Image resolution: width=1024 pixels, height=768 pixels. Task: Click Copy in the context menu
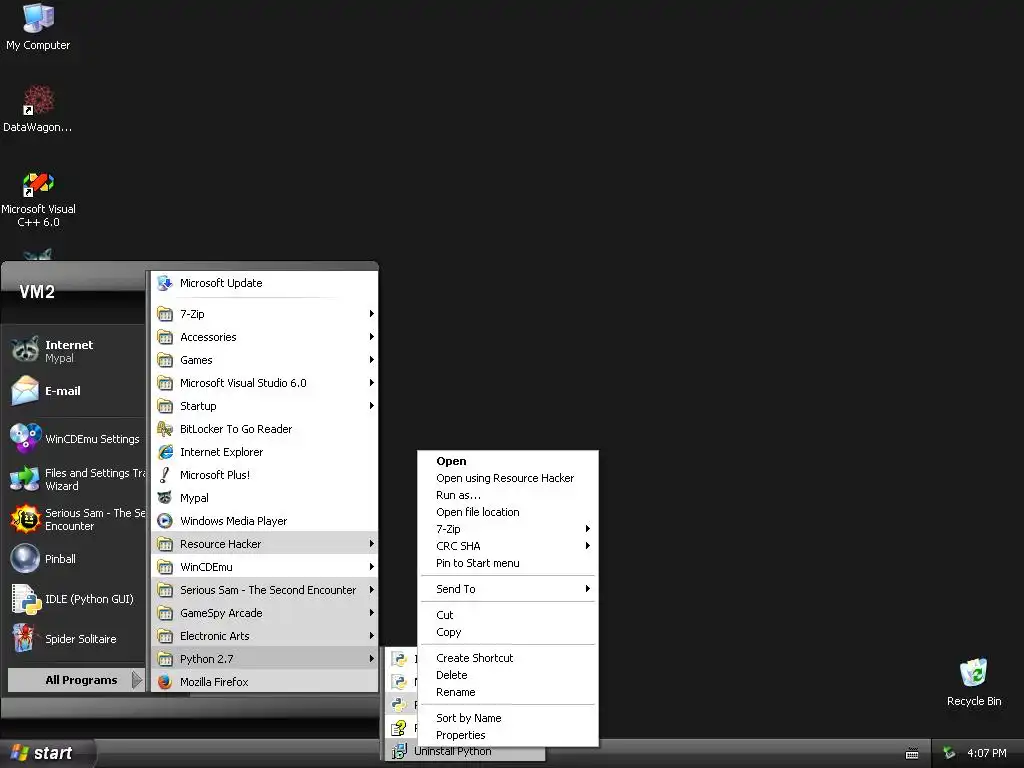click(x=508, y=632)
